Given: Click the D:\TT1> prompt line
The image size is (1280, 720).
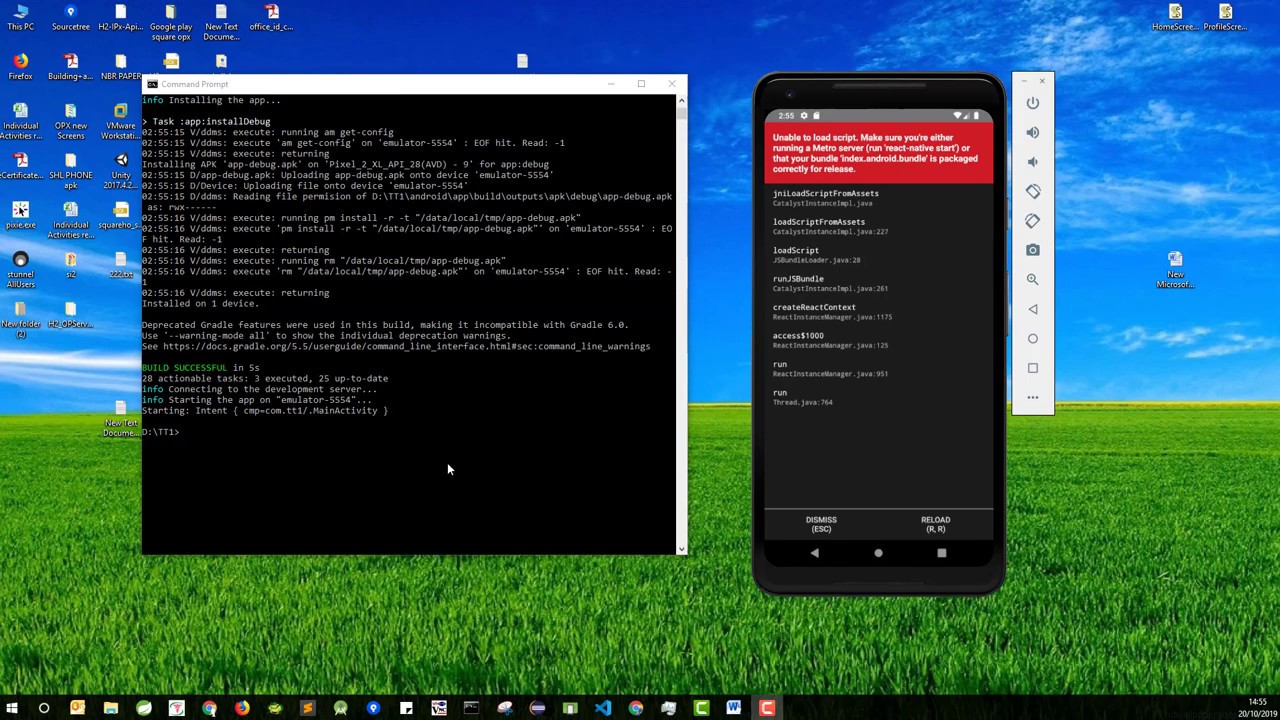Looking at the screenshot, I should pos(160,432).
